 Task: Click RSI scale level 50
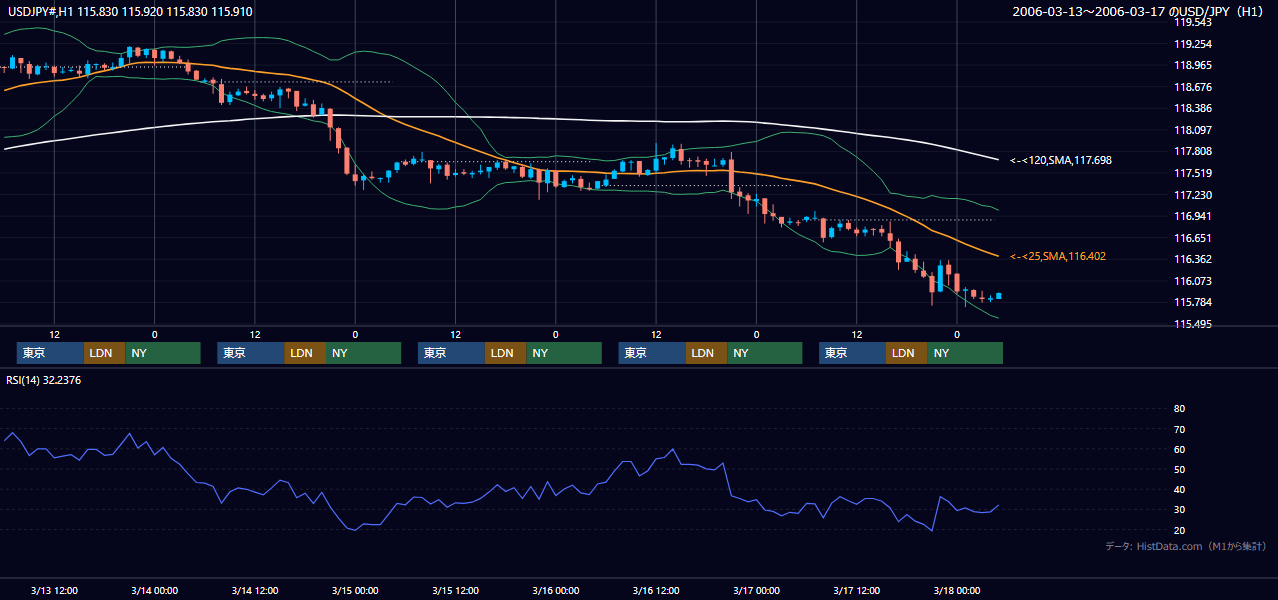coord(1179,470)
